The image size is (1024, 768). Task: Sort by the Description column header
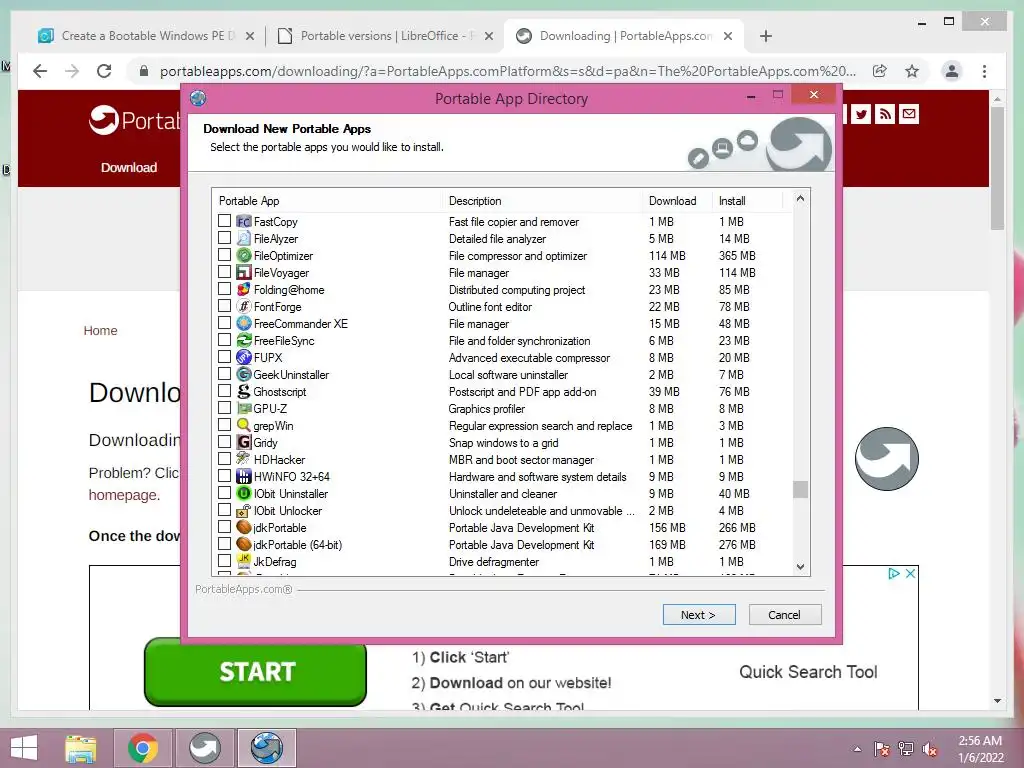(542, 200)
